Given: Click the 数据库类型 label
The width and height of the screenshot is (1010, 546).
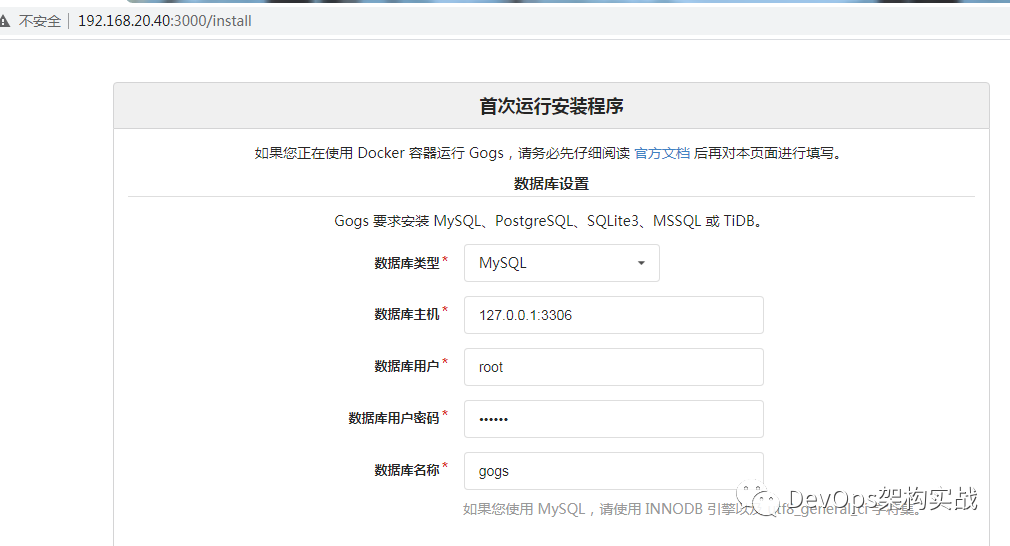Looking at the screenshot, I should tap(406, 263).
